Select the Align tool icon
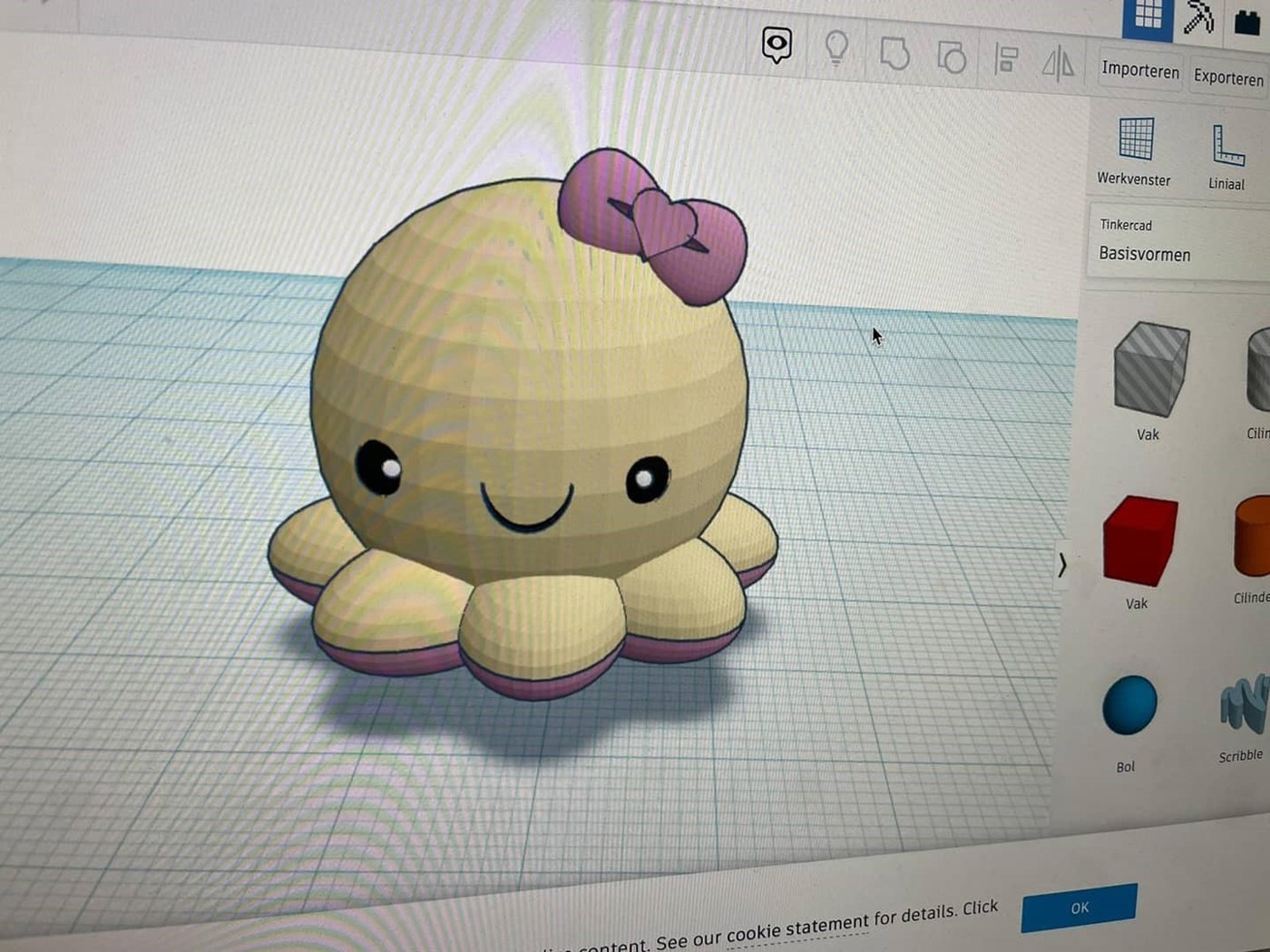This screenshot has height=952, width=1270. pos(1006,61)
